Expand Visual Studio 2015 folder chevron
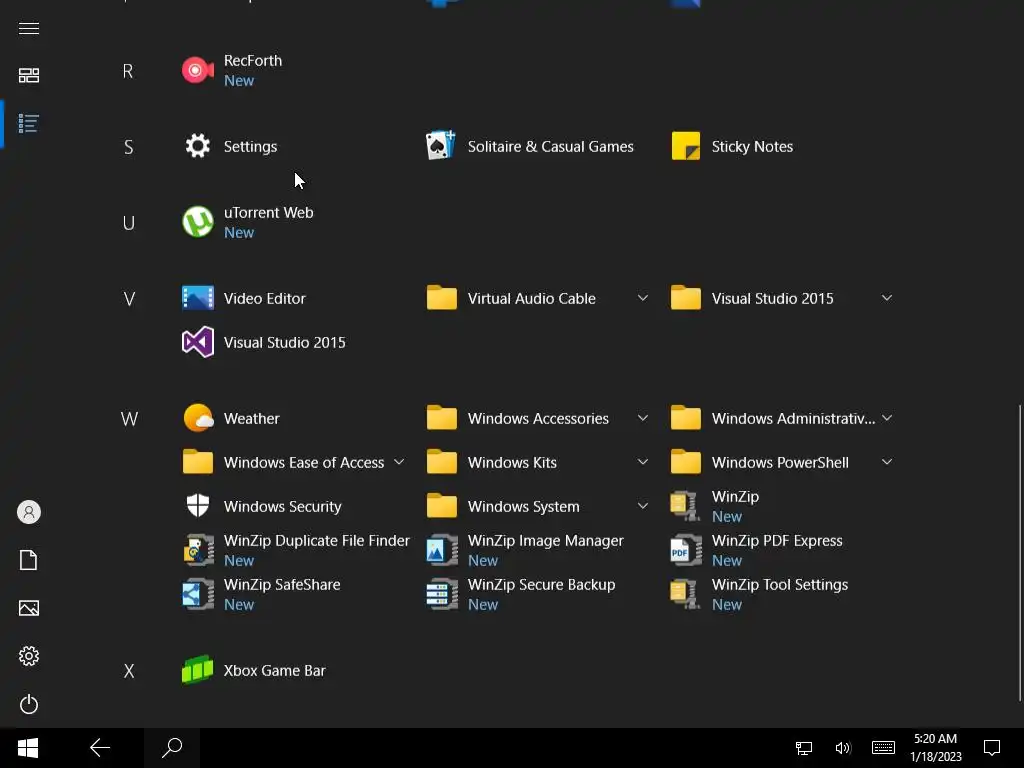The height and width of the screenshot is (768, 1024). click(887, 298)
